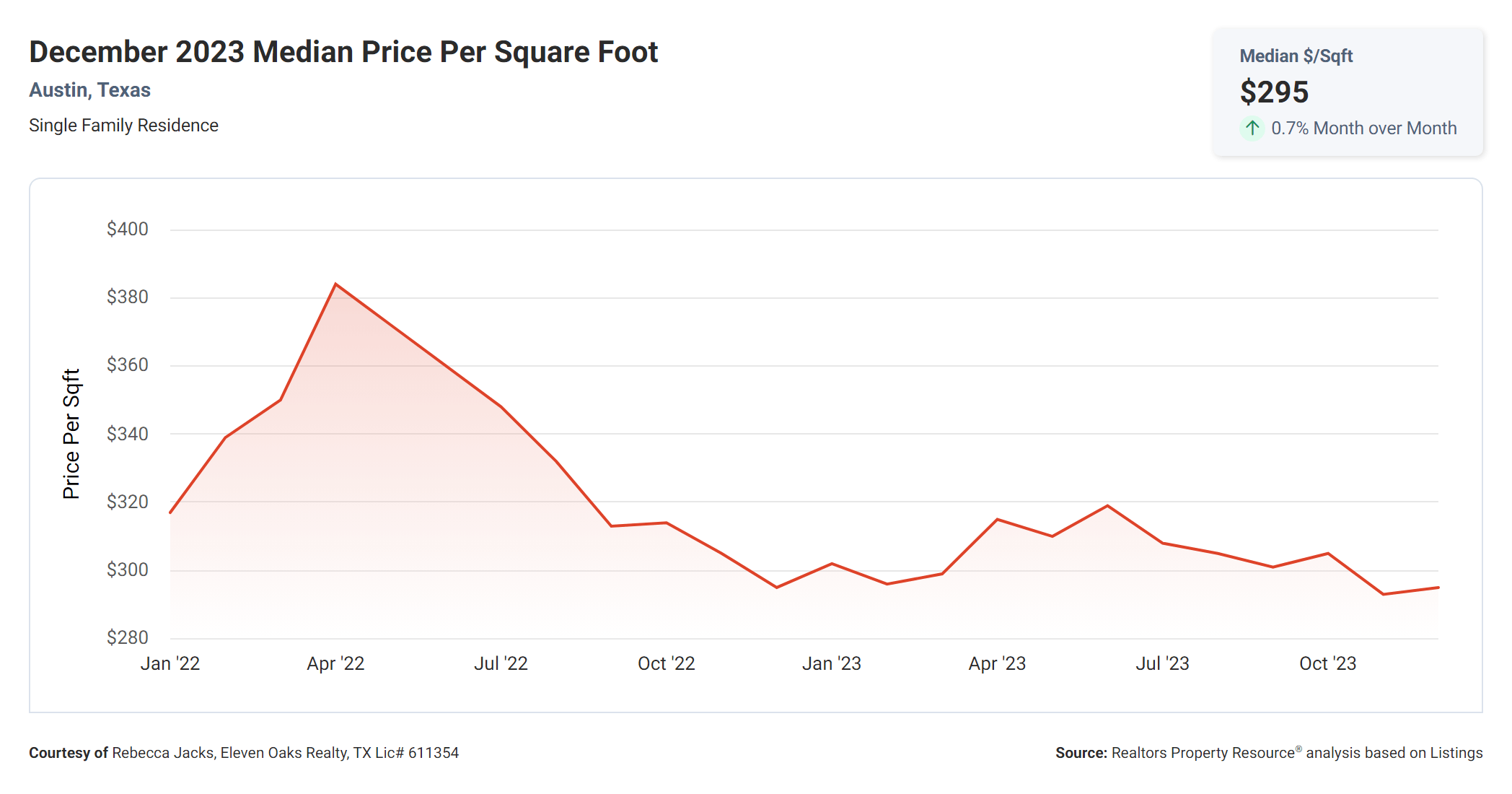
Task: Click the green month-over-month up arrow icon
Action: (1252, 128)
